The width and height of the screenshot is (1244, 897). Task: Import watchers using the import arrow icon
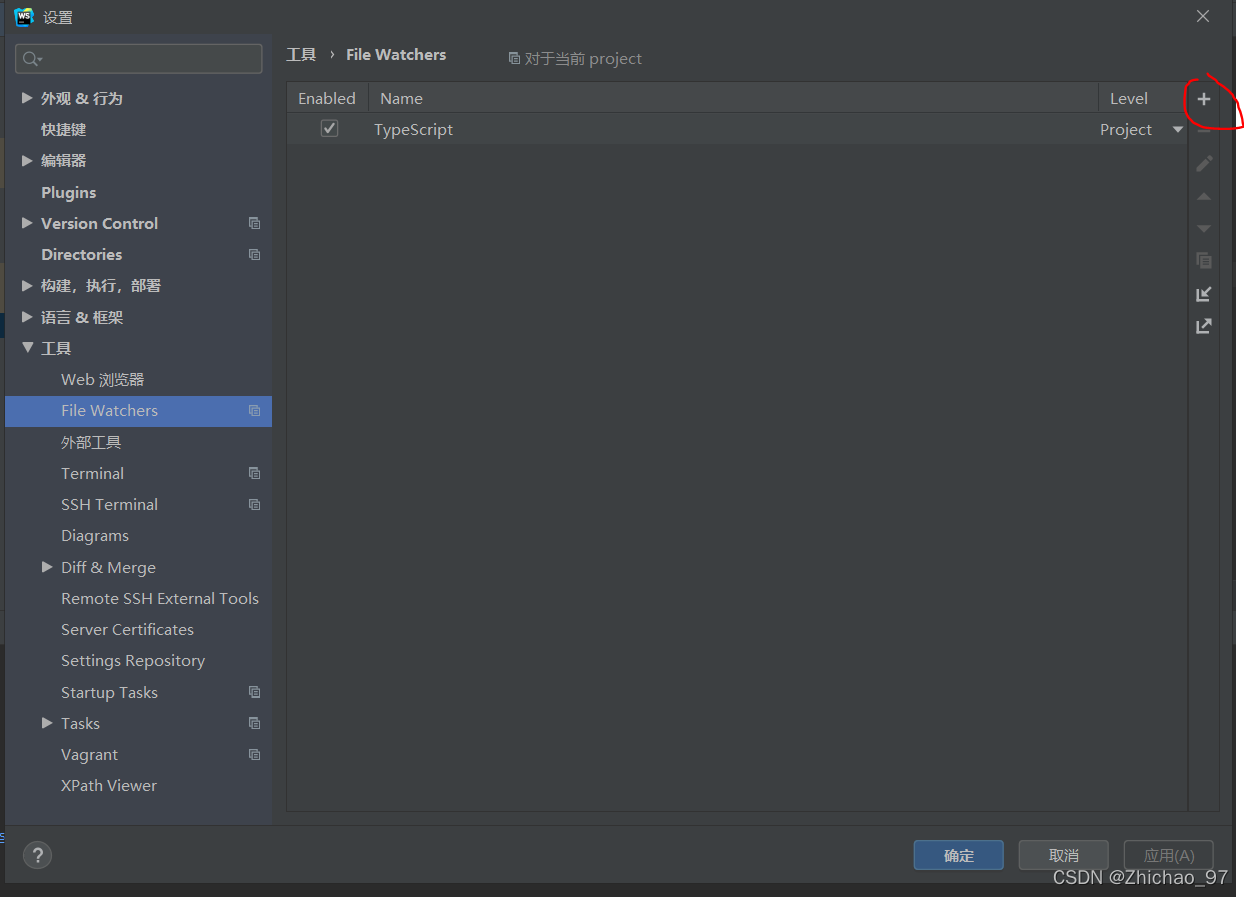pos(1204,293)
